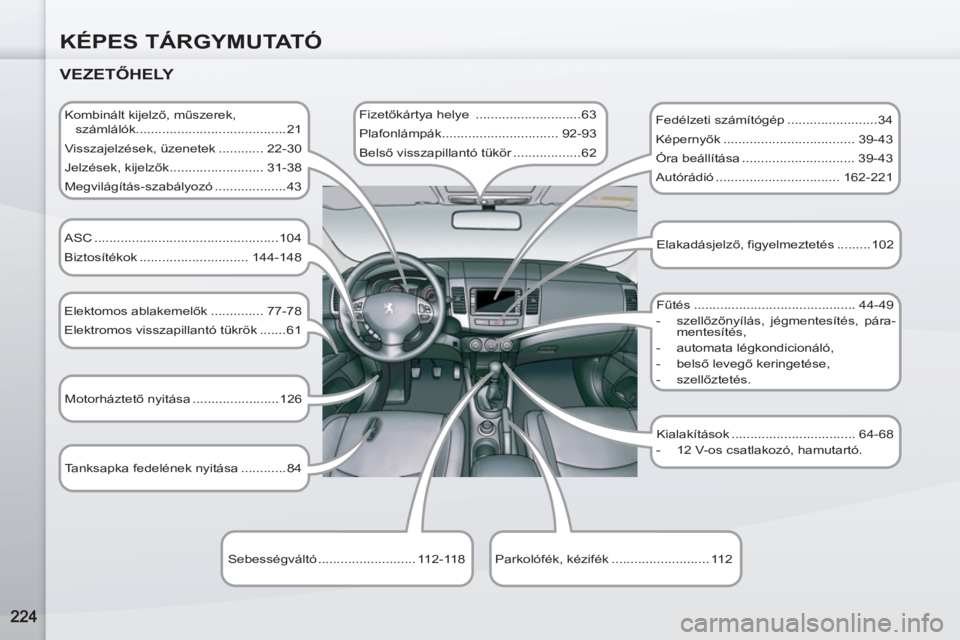
Task: Click 'Elektromos visszapillantó tükrök 61' entry
Action: (183, 329)
